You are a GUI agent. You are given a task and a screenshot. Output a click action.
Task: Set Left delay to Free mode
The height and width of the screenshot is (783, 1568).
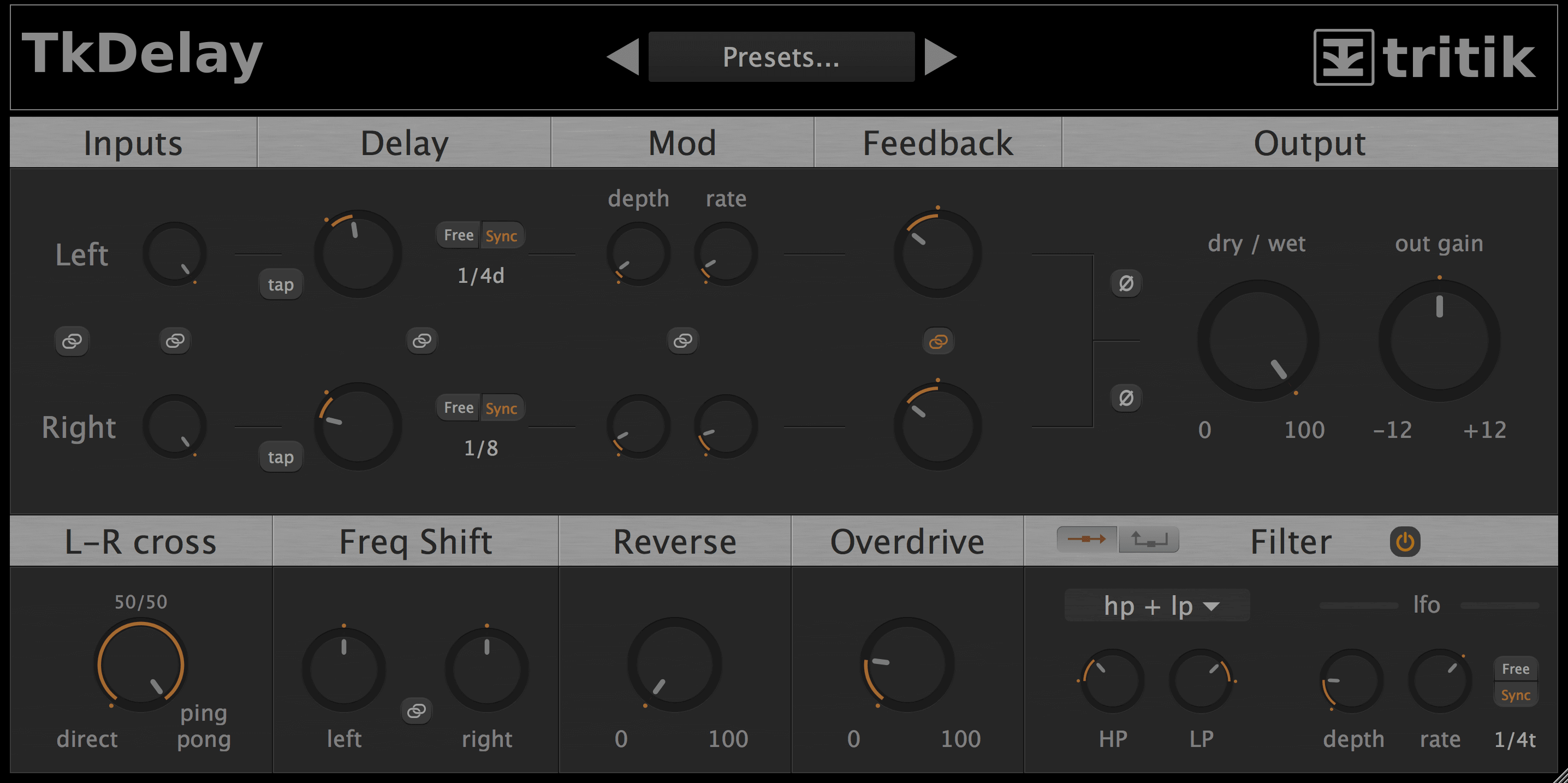coord(459,235)
